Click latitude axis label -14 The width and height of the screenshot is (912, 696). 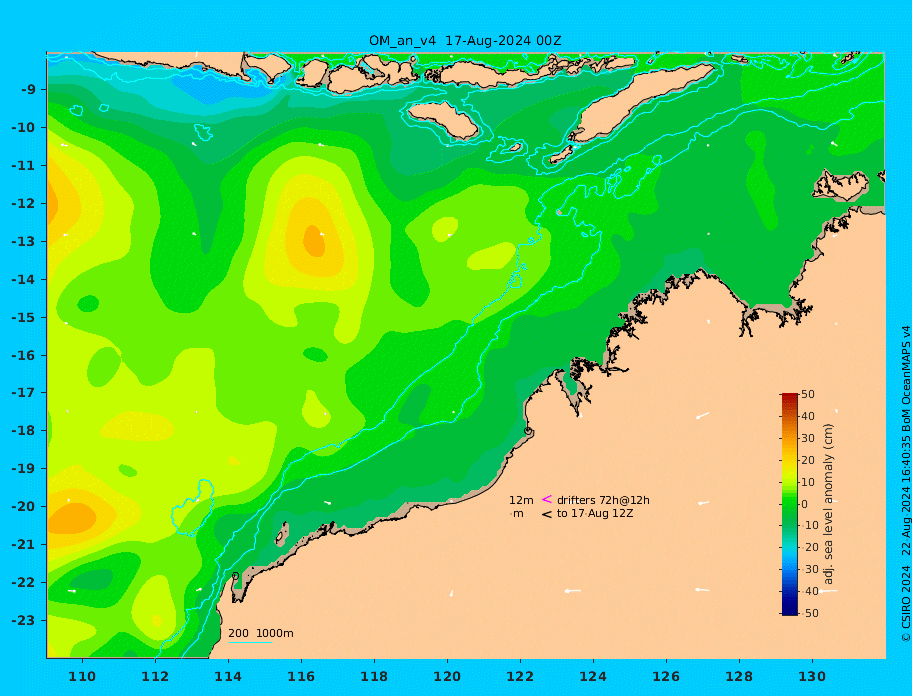(x=24, y=280)
